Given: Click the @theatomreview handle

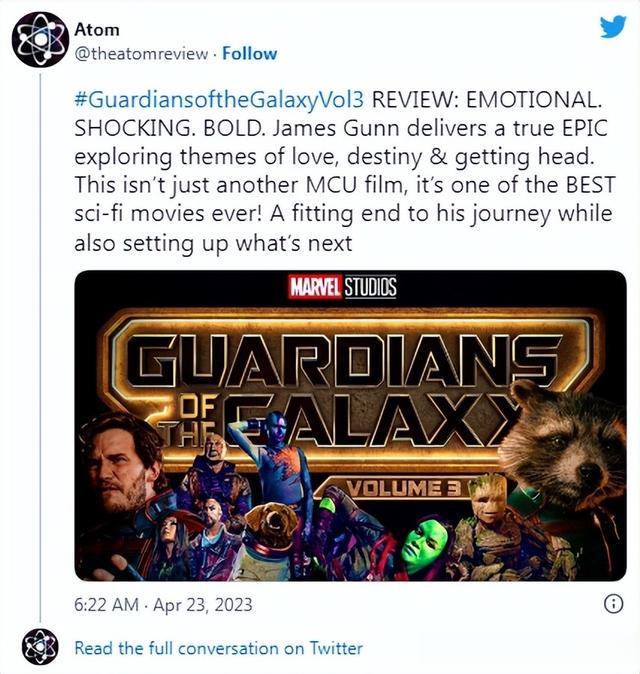Looking at the screenshot, I should (141, 54).
